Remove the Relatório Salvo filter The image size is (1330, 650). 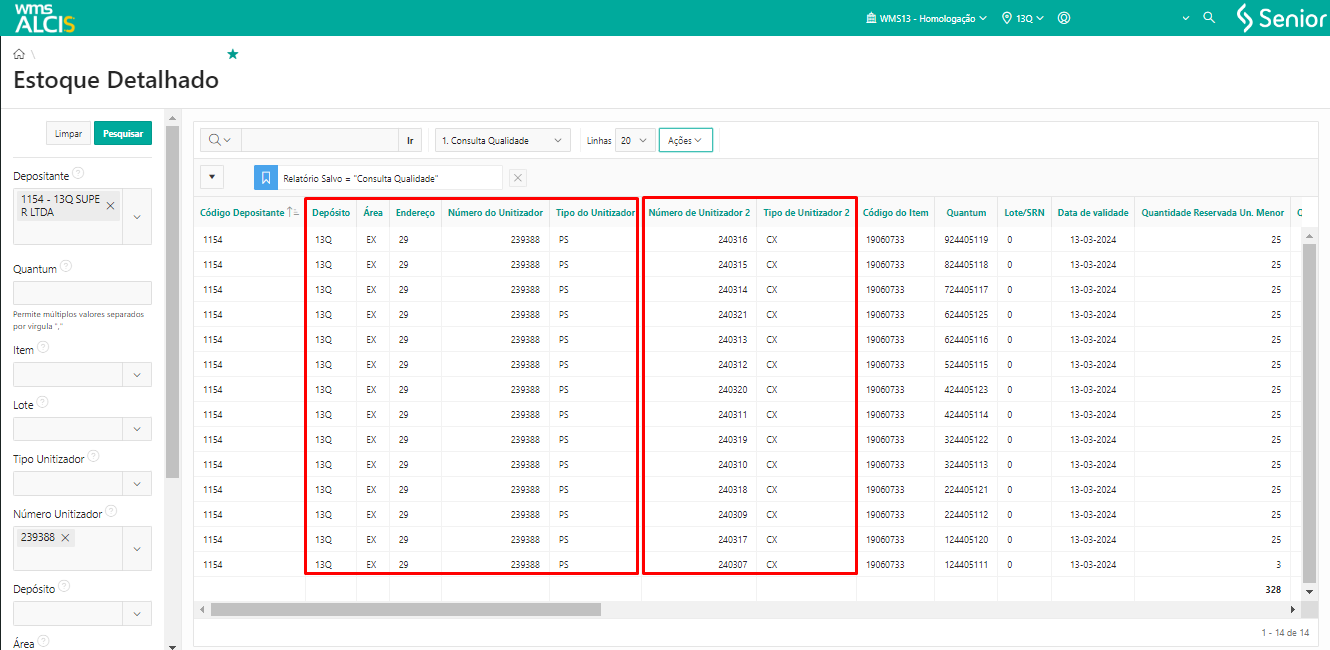tap(518, 177)
